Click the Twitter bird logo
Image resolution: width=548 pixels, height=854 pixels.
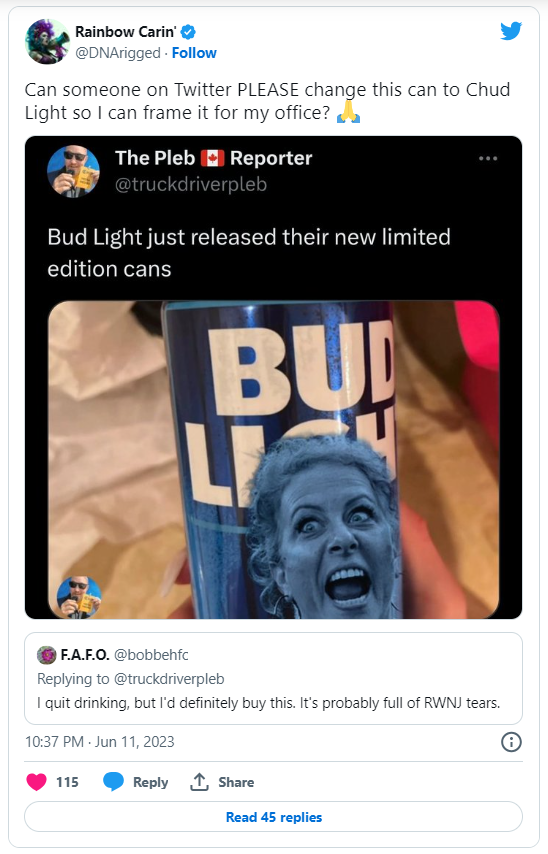pyautogui.click(x=511, y=31)
